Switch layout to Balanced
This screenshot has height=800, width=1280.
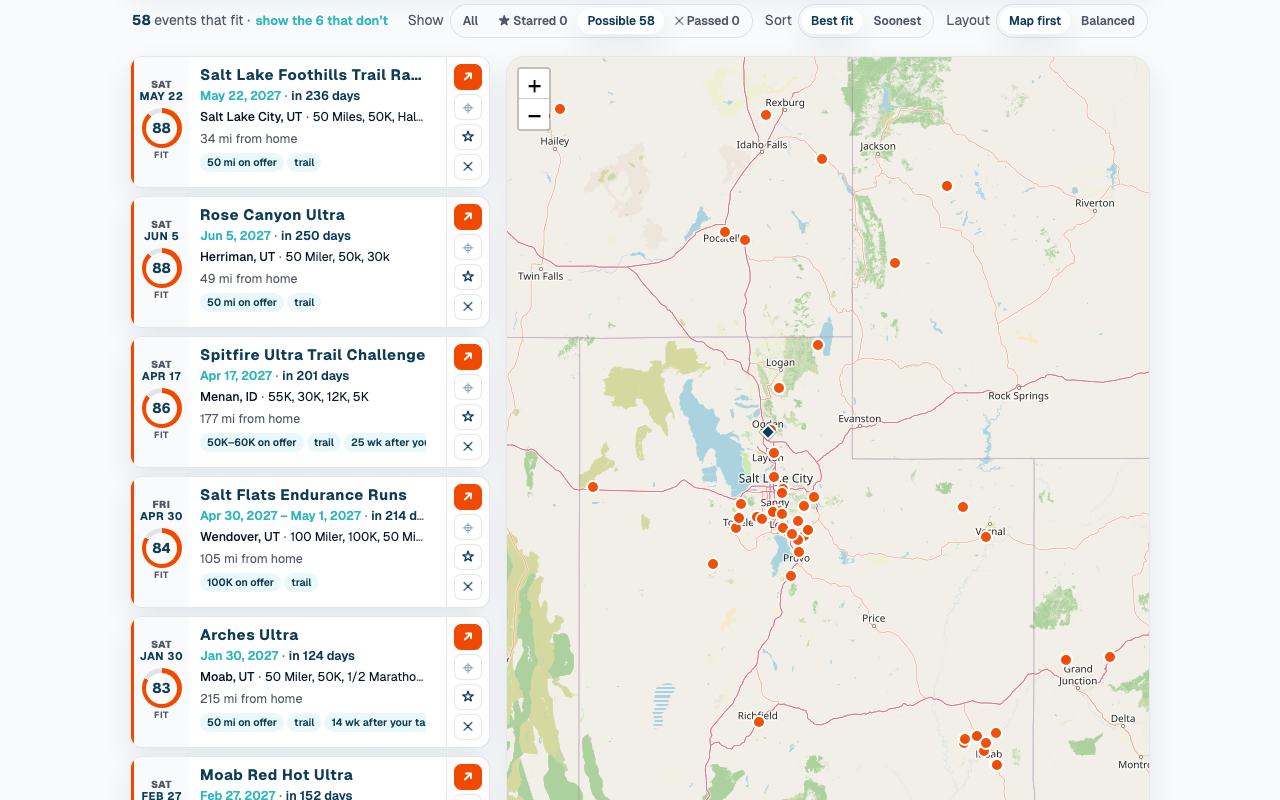[x=1108, y=21]
